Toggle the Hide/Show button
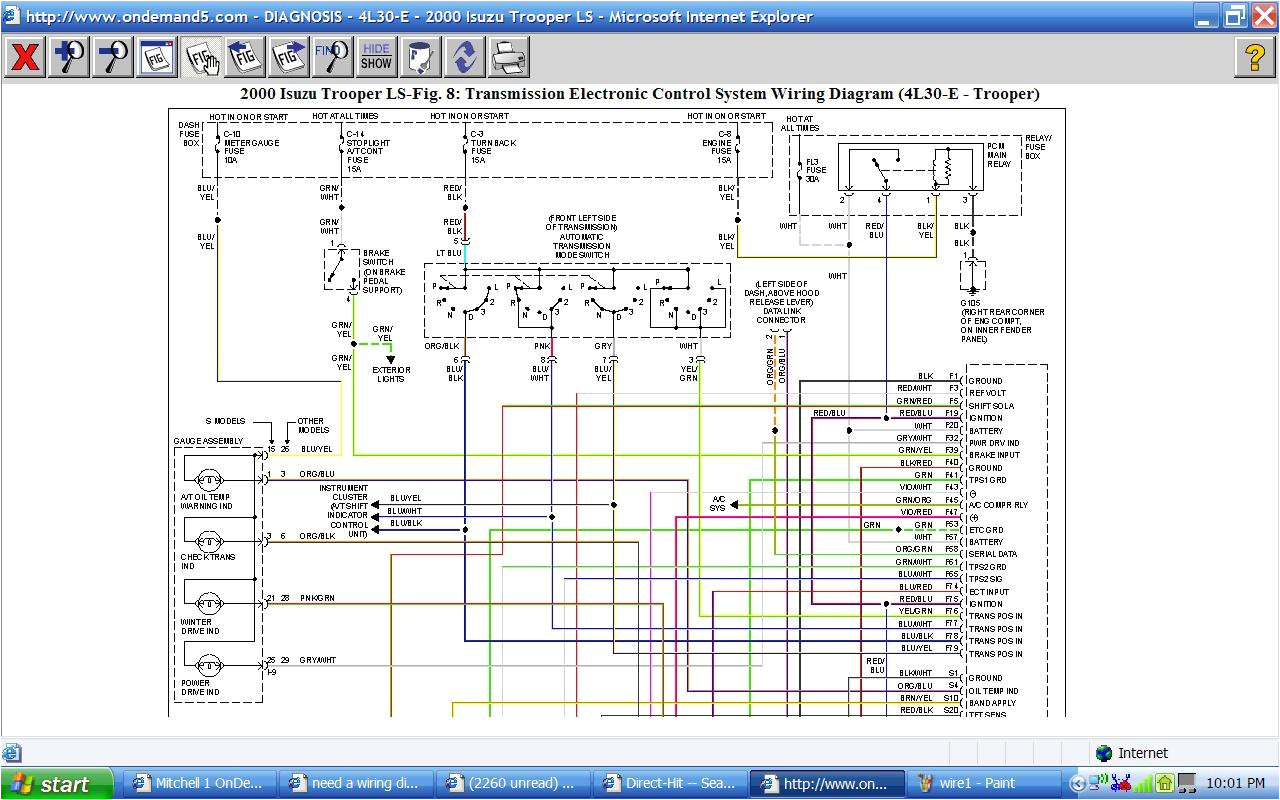This screenshot has width=1280, height=800. coord(376,57)
